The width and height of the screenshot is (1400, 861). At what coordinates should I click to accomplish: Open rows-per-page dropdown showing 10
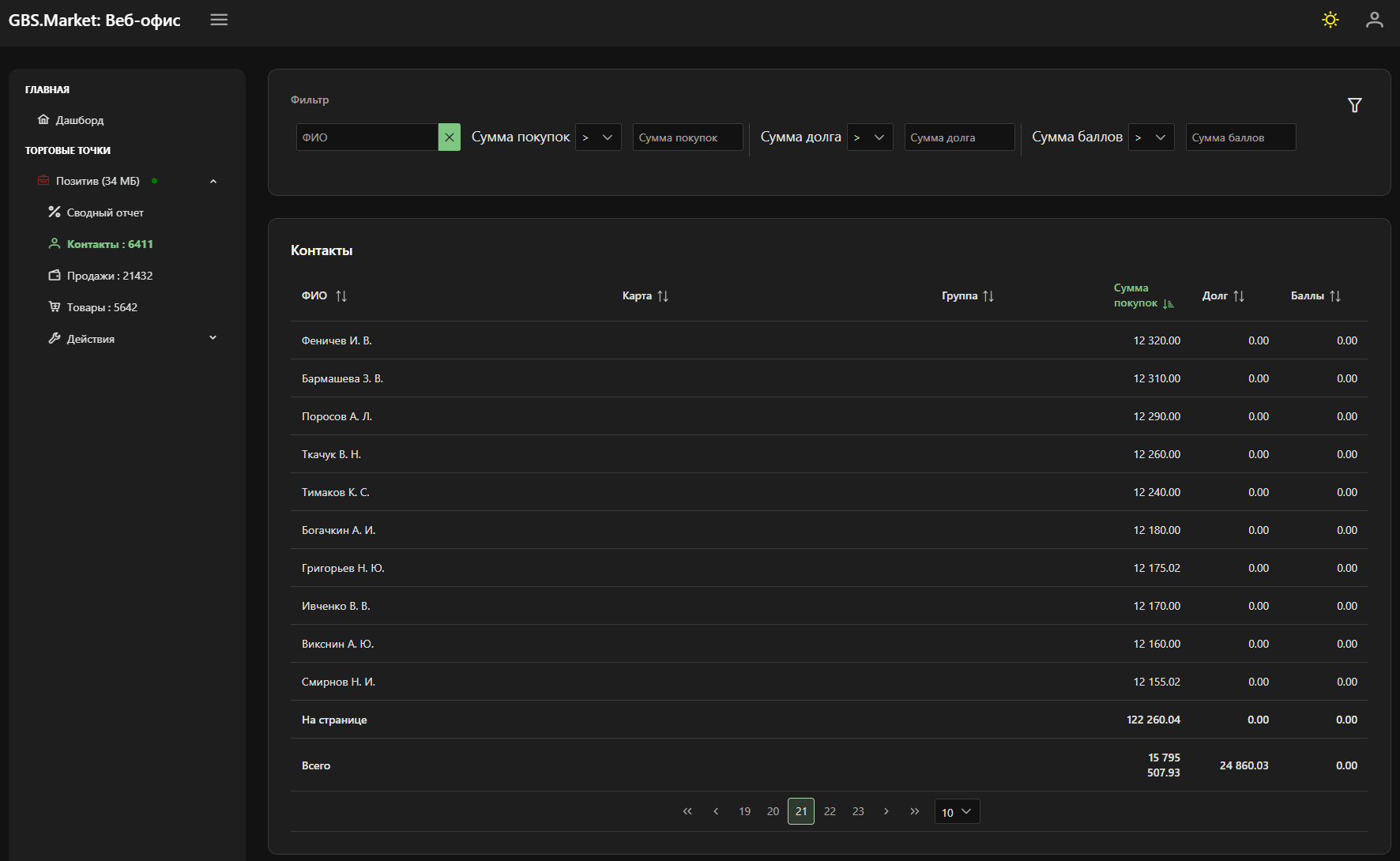[957, 812]
